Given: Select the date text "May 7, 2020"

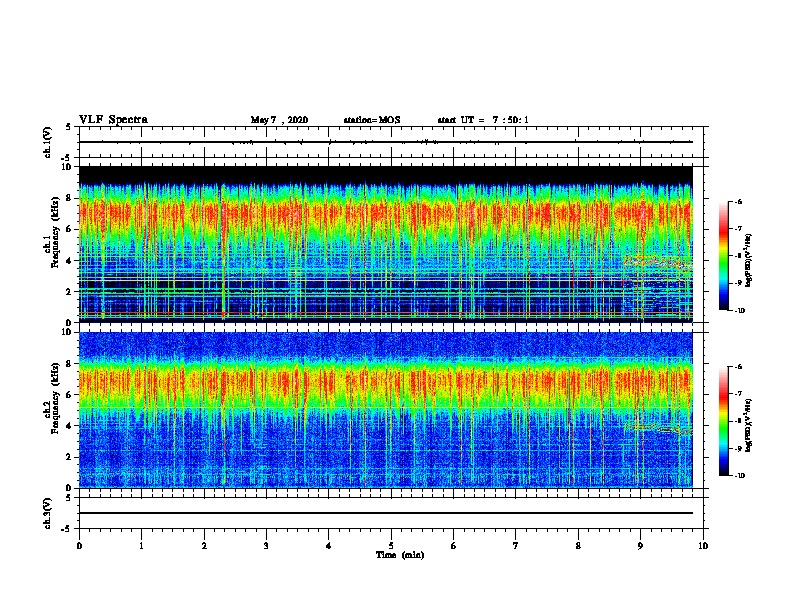Looking at the screenshot, I should (x=279, y=120).
